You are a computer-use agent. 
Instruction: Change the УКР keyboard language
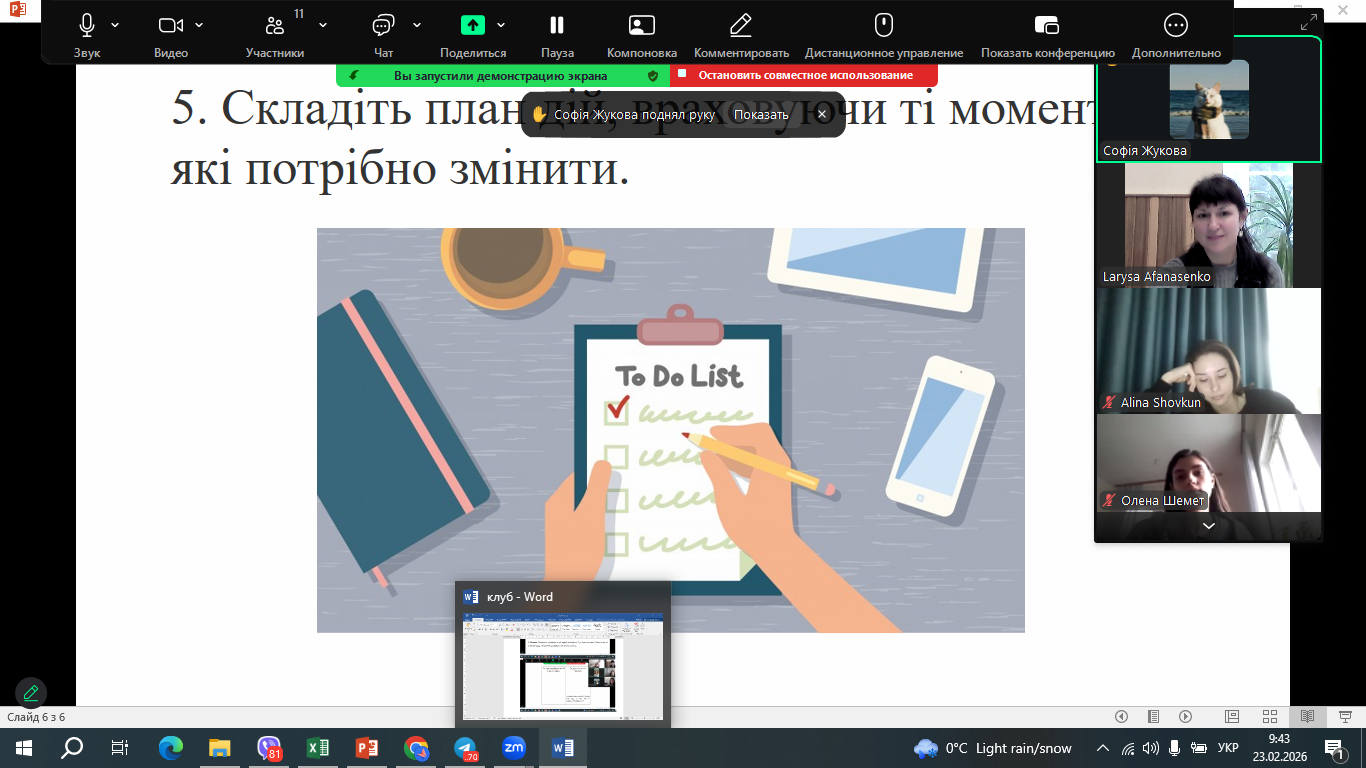pyautogui.click(x=1229, y=748)
